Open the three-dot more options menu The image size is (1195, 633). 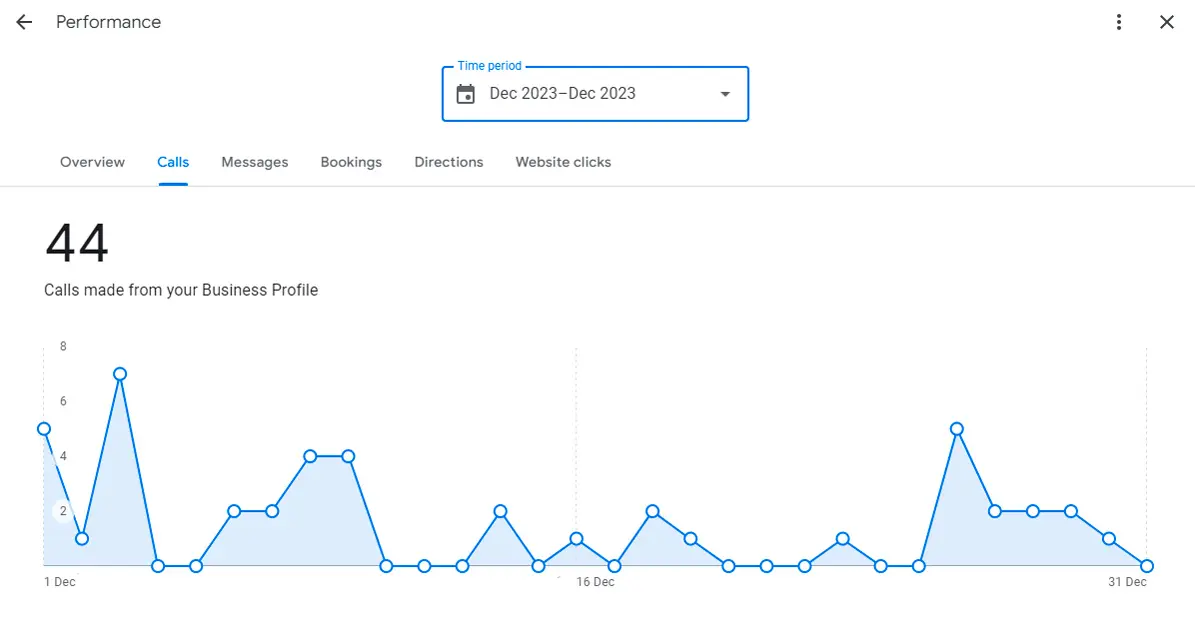click(1119, 22)
